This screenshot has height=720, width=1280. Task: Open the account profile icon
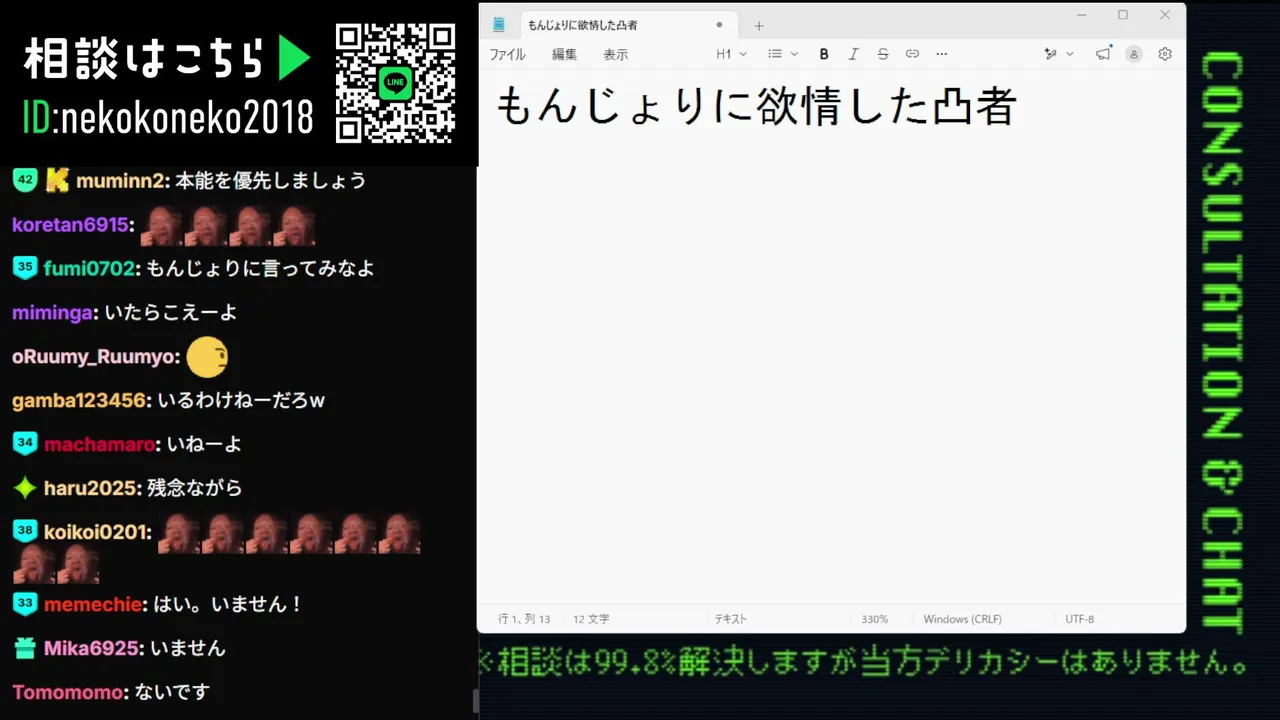click(x=1134, y=54)
